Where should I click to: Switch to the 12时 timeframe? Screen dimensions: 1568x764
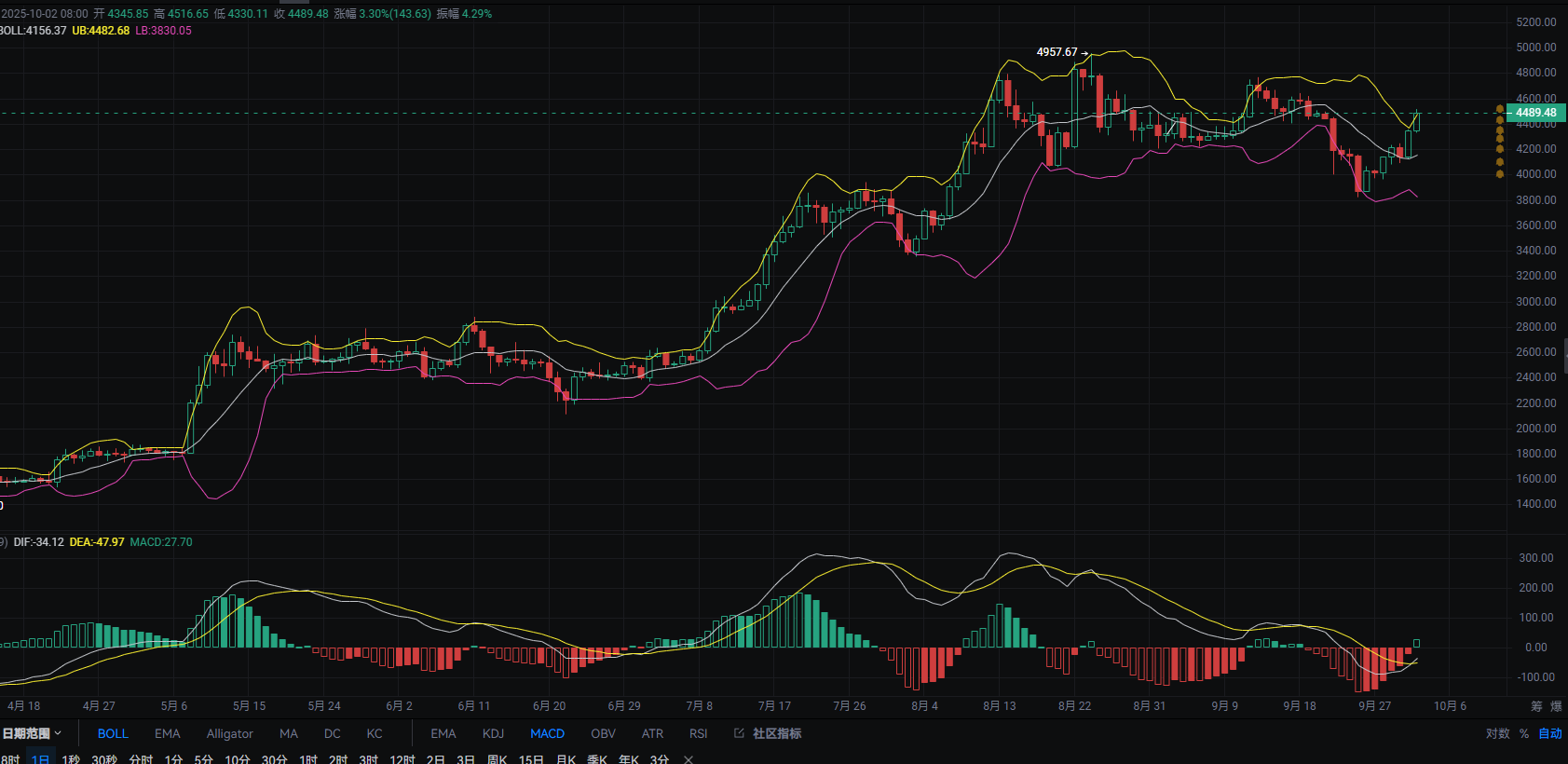pyautogui.click(x=402, y=759)
